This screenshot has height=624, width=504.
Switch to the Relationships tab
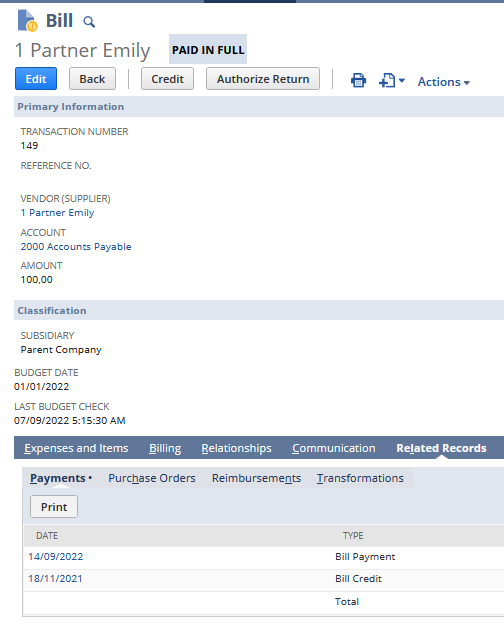[x=236, y=448]
